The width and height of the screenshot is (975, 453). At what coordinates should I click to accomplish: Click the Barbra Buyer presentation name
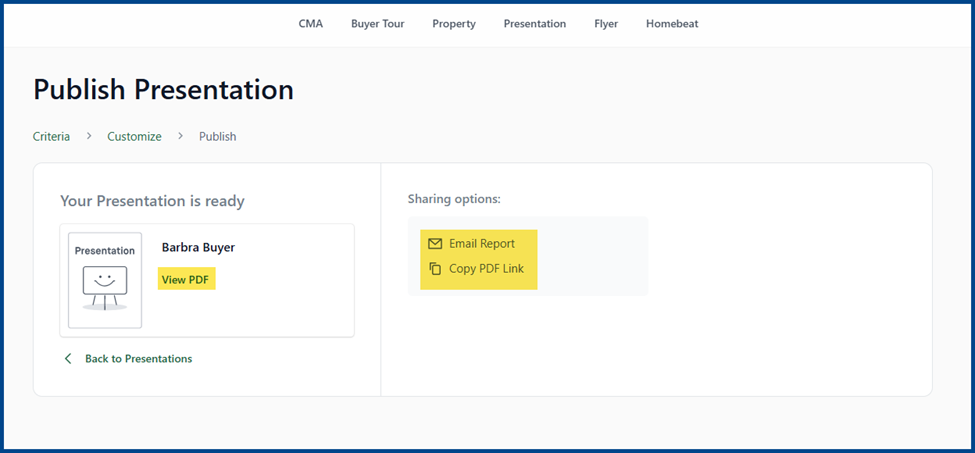(x=198, y=247)
